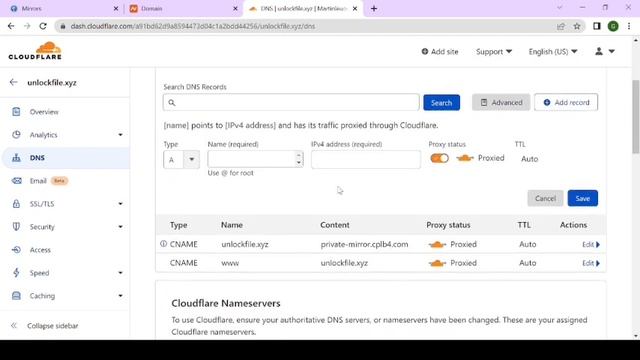The image size is (640, 360).
Task: Click Add site in the header
Action: coord(440,51)
